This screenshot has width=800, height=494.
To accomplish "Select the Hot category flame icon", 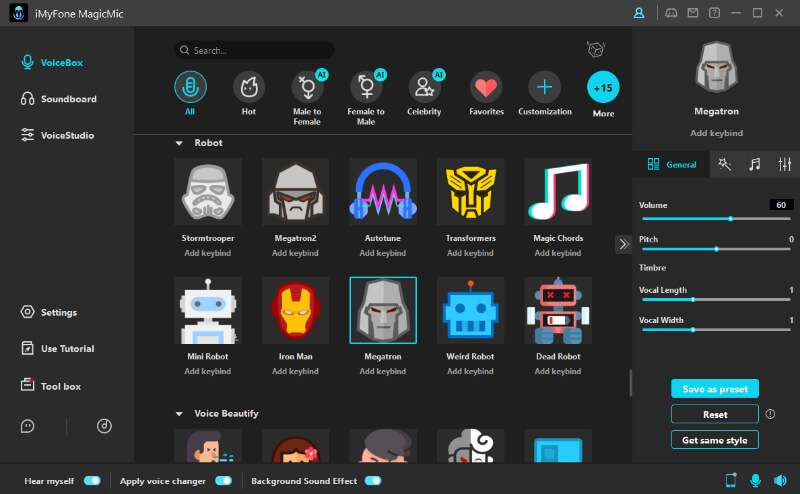I will click(249, 87).
